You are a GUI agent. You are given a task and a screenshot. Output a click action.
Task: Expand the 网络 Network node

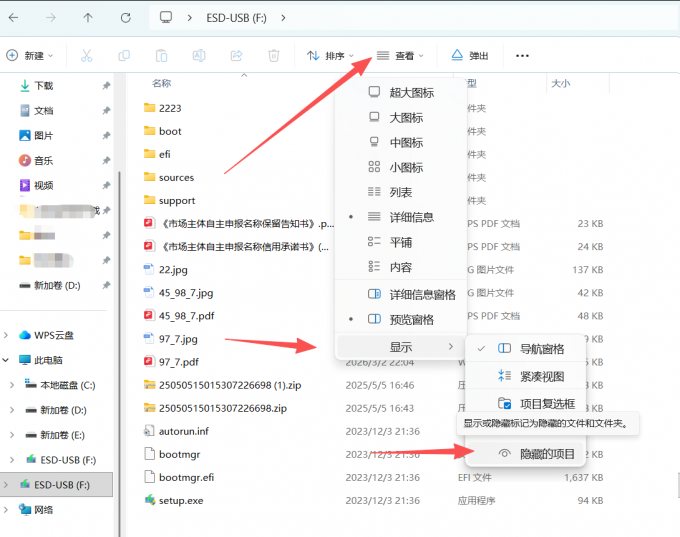click(x=6, y=510)
